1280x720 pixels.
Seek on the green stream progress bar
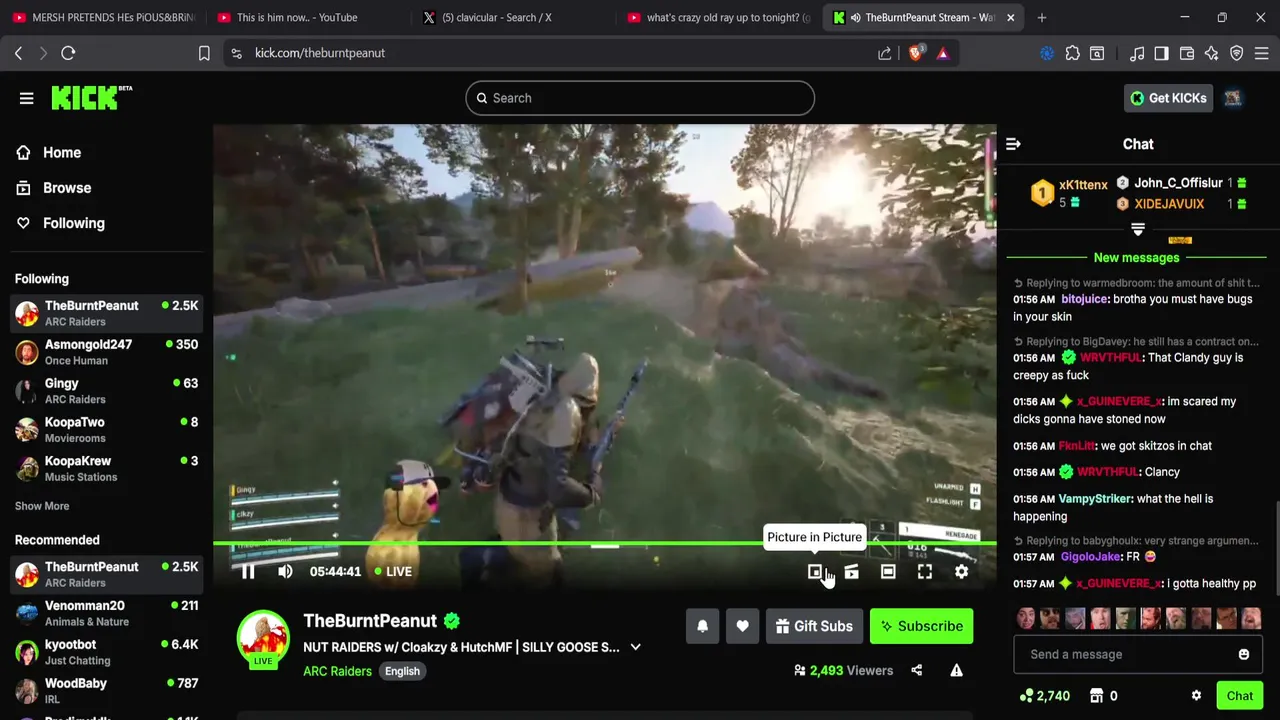[605, 544]
